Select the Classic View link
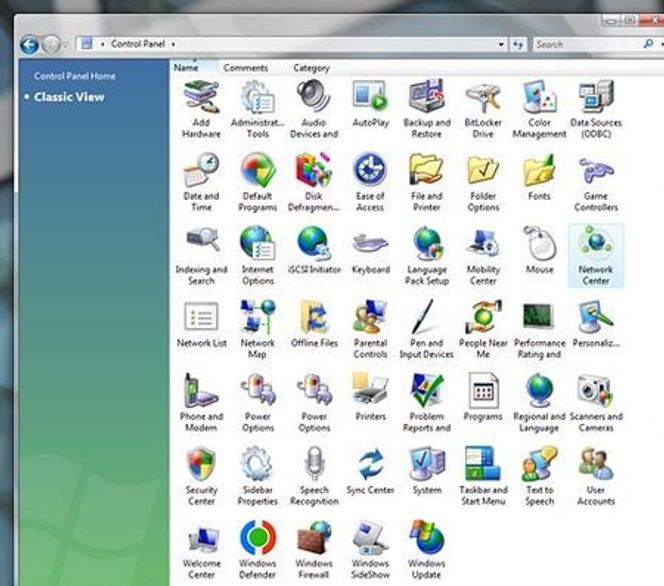Viewport: 664px width, 586px height. tap(69, 97)
